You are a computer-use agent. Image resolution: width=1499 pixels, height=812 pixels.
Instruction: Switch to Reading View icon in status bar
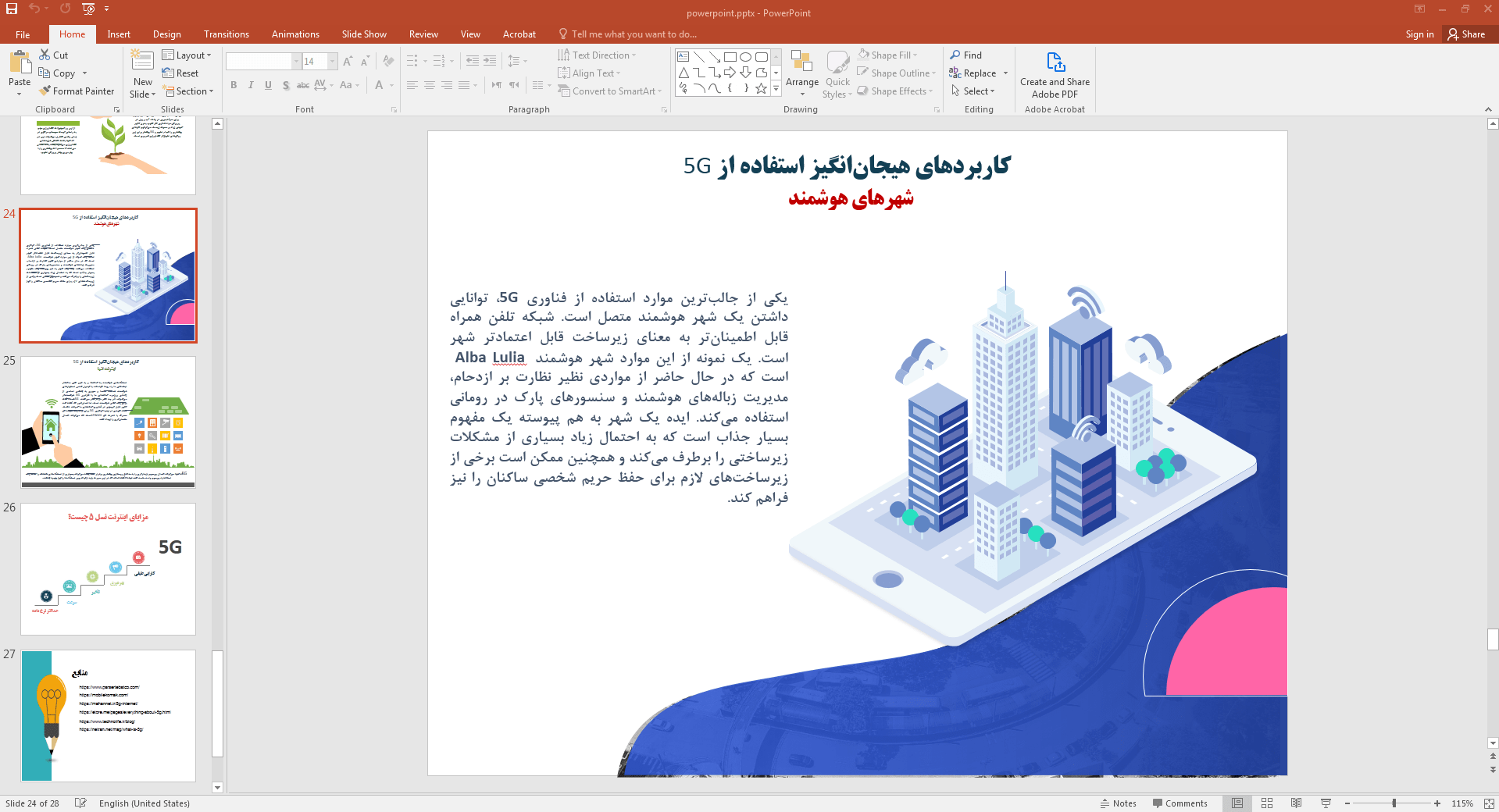tap(1297, 803)
